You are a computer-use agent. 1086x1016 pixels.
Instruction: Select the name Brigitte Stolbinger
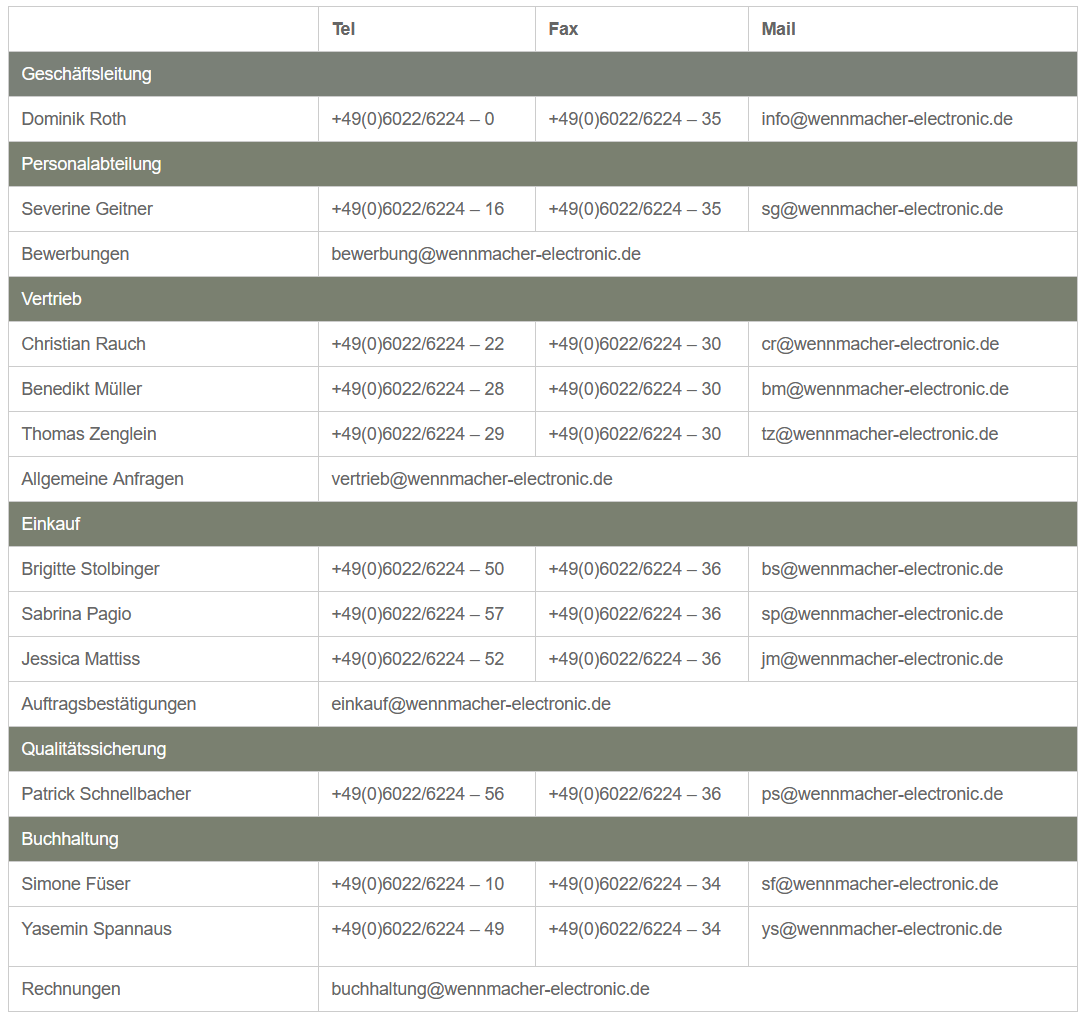pyautogui.click(x=90, y=569)
